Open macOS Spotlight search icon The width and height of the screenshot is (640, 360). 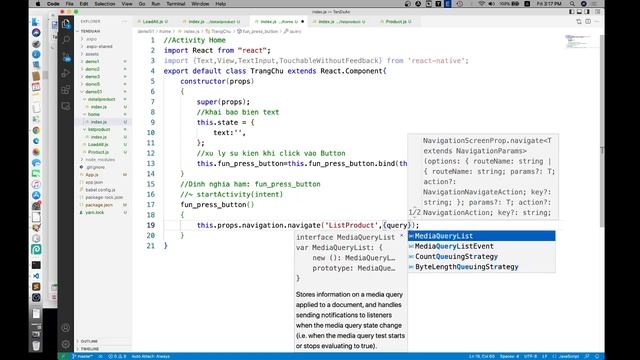[x=573, y=4]
